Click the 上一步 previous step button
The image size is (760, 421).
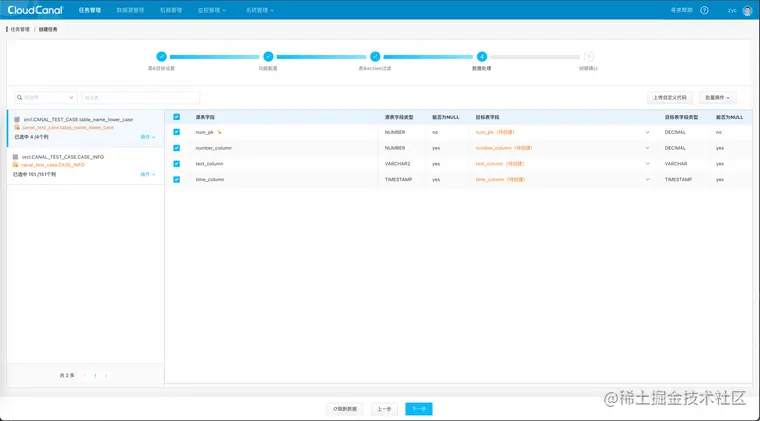coord(384,409)
